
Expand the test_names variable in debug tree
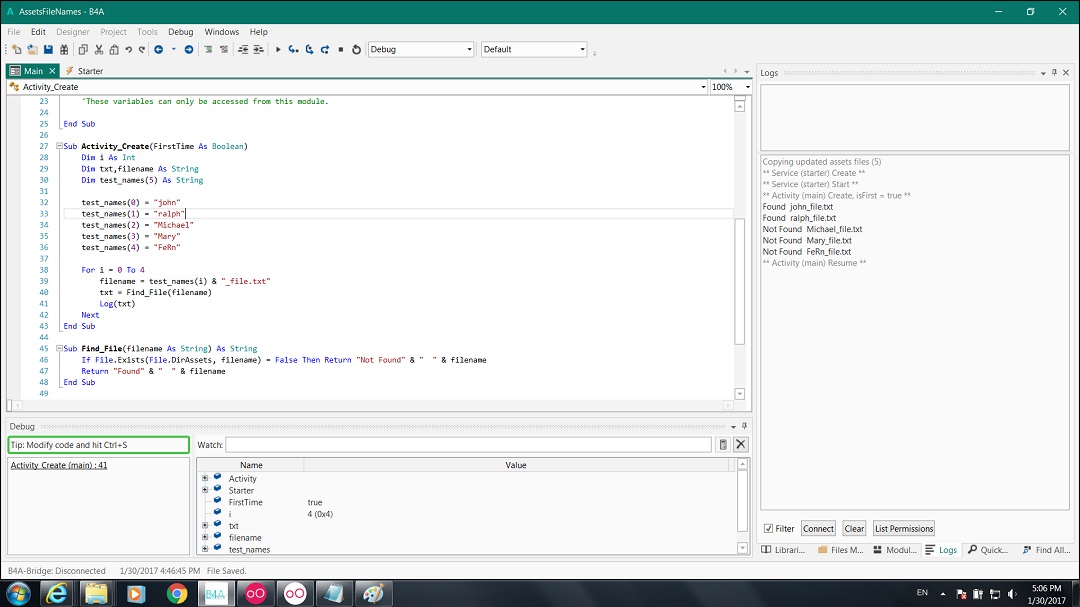(x=204, y=549)
